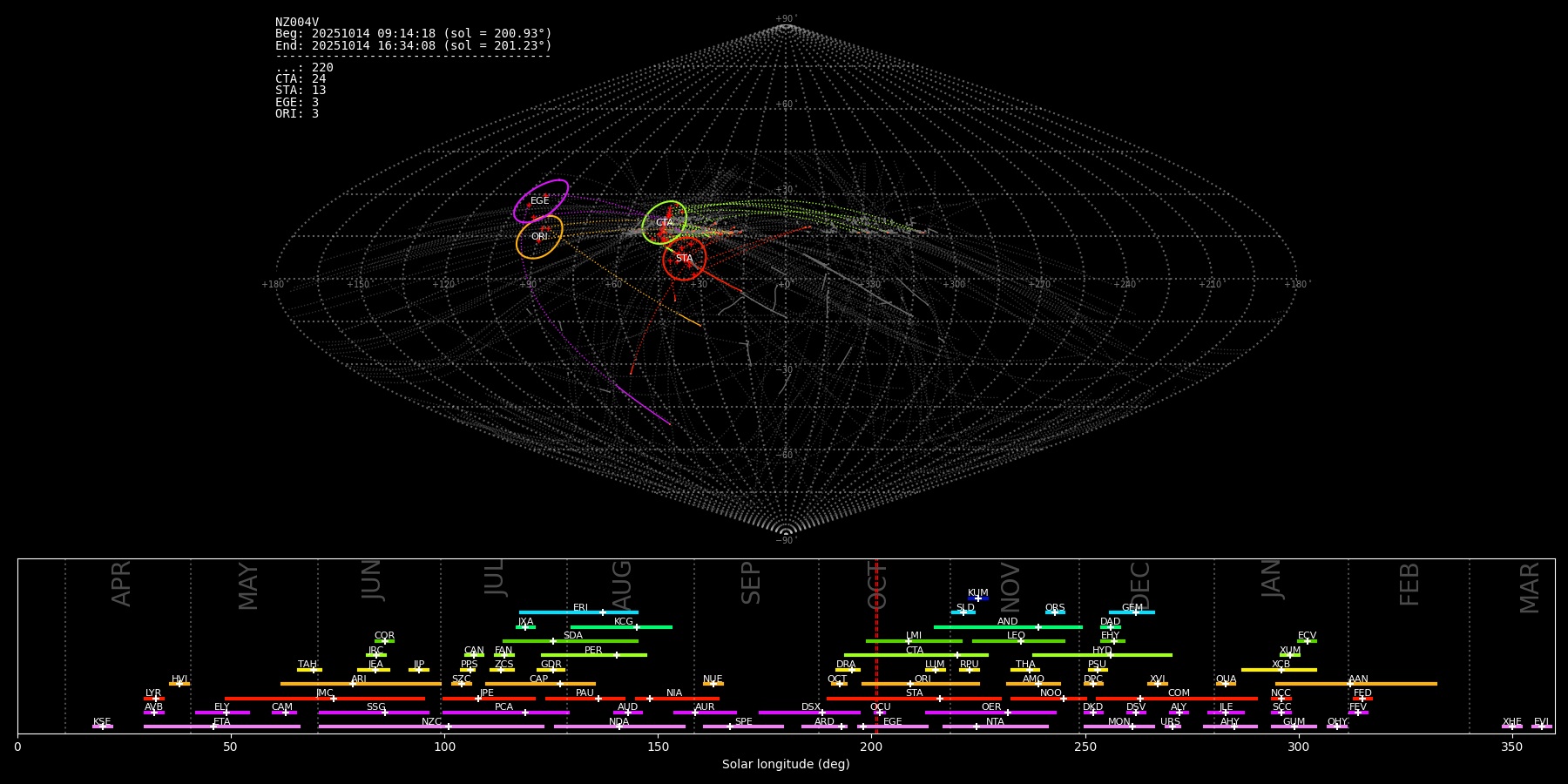Click the ORI bar label in the timeline
The height and width of the screenshot is (784, 1568).
tap(923, 679)
